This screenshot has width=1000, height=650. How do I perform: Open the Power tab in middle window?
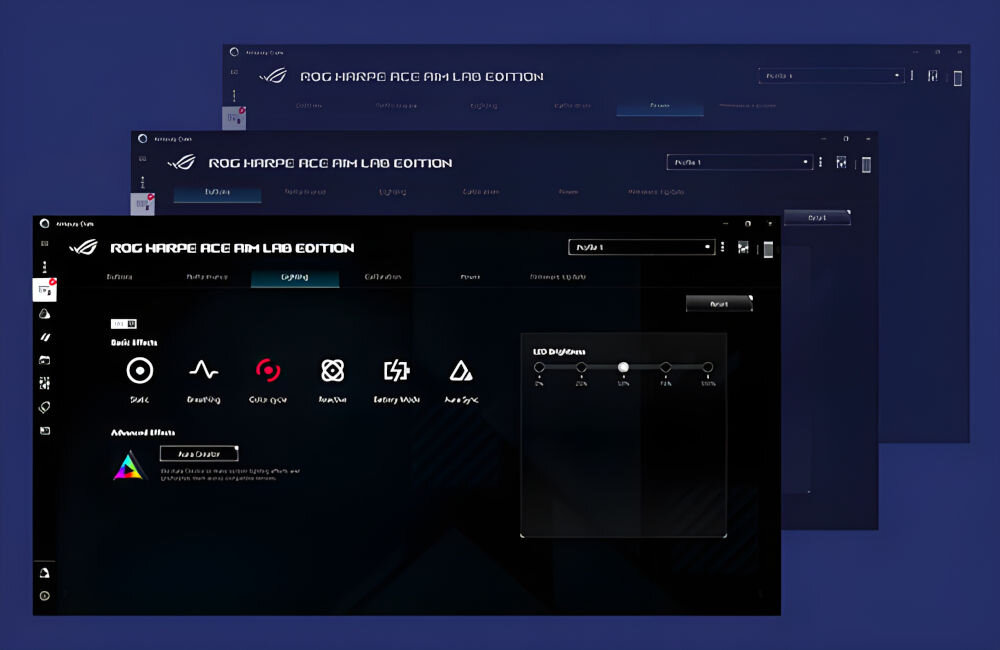click(x=568, y=191)
